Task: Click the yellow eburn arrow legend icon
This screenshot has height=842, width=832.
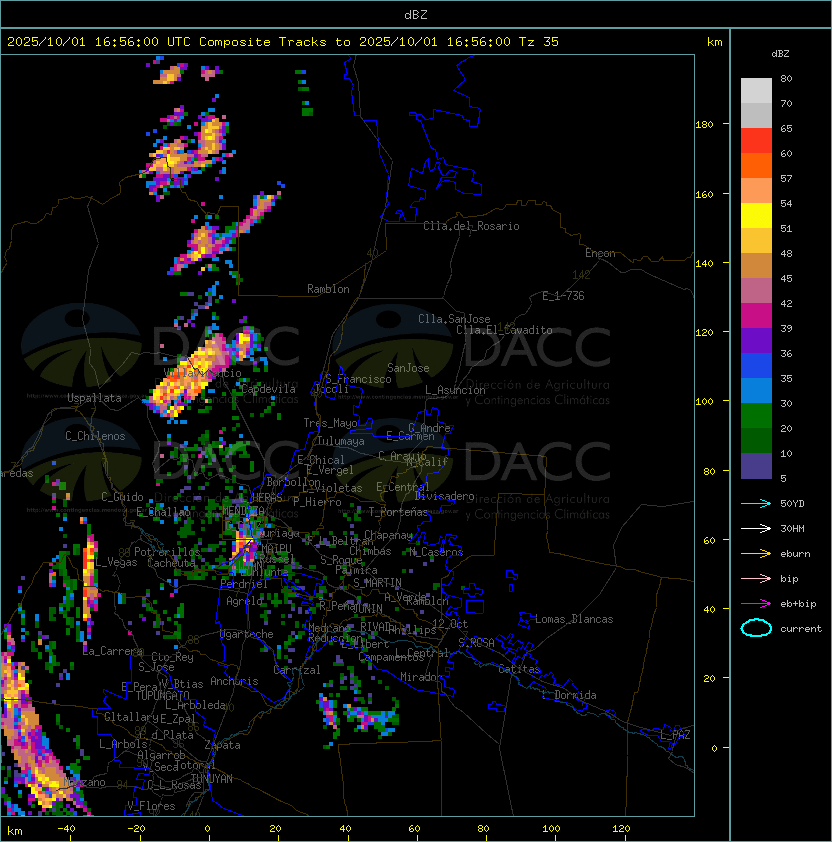Action: point(756,554)
